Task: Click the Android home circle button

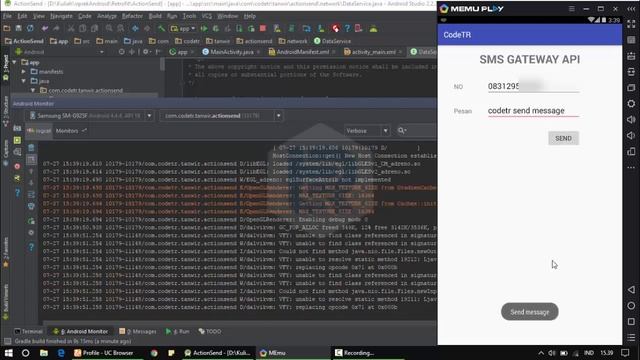Action: coord(631,306)
